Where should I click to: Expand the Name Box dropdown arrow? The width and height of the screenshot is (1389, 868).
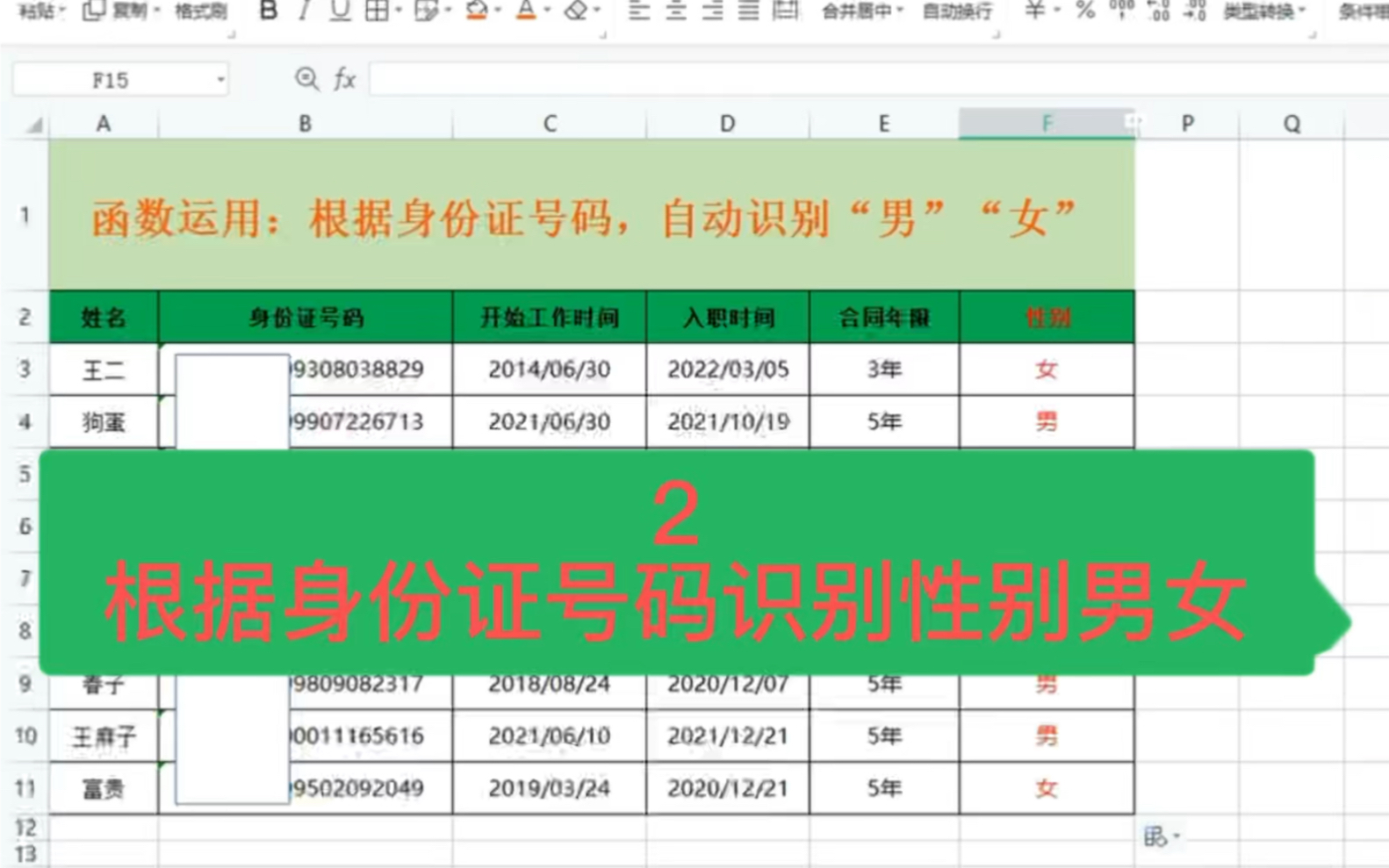pos(220,80)
